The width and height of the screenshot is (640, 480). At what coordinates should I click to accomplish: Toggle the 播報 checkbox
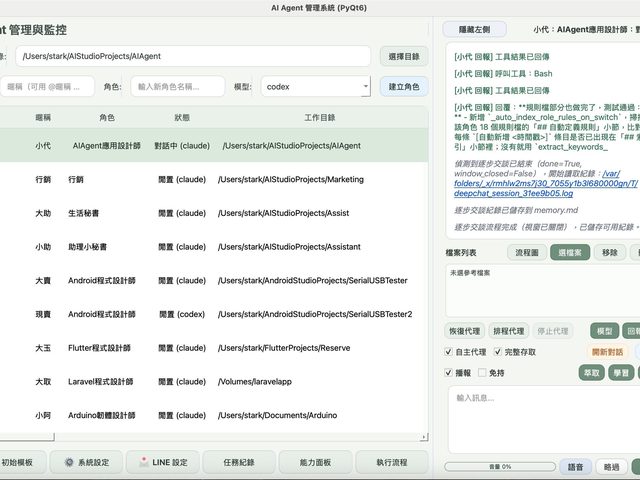point(449,372)
